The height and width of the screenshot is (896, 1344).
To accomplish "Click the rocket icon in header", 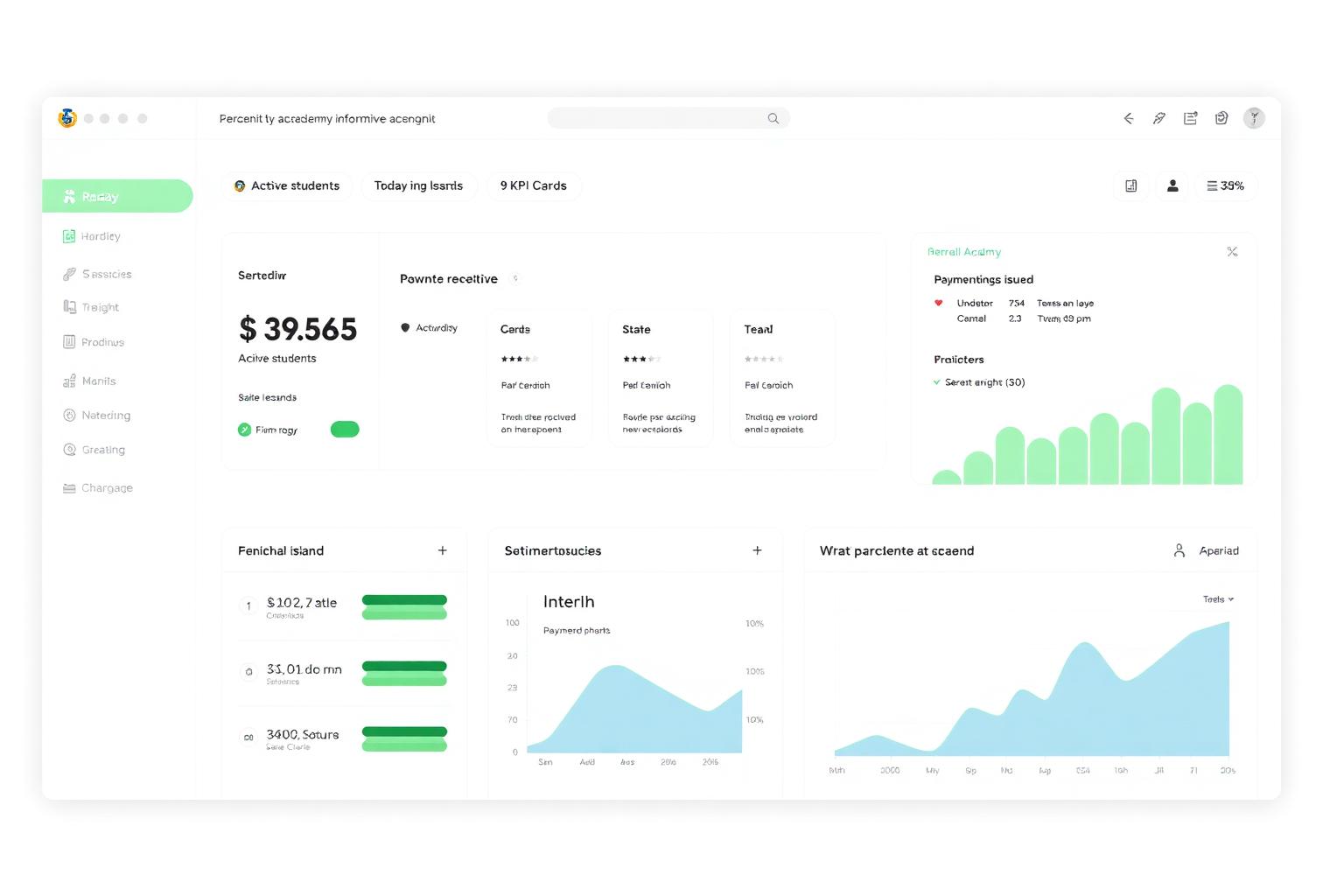I will 1159,118.
